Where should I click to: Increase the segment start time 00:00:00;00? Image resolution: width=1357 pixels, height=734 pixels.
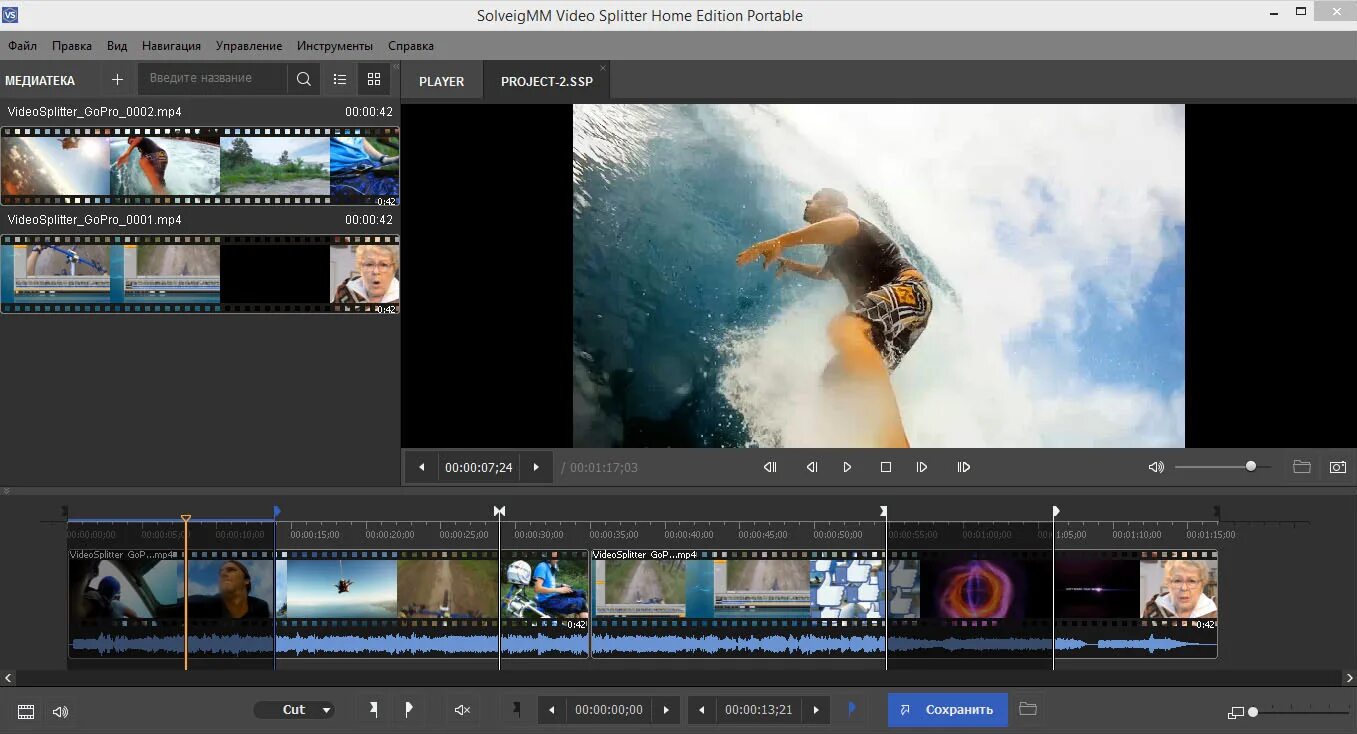point(666,710)
